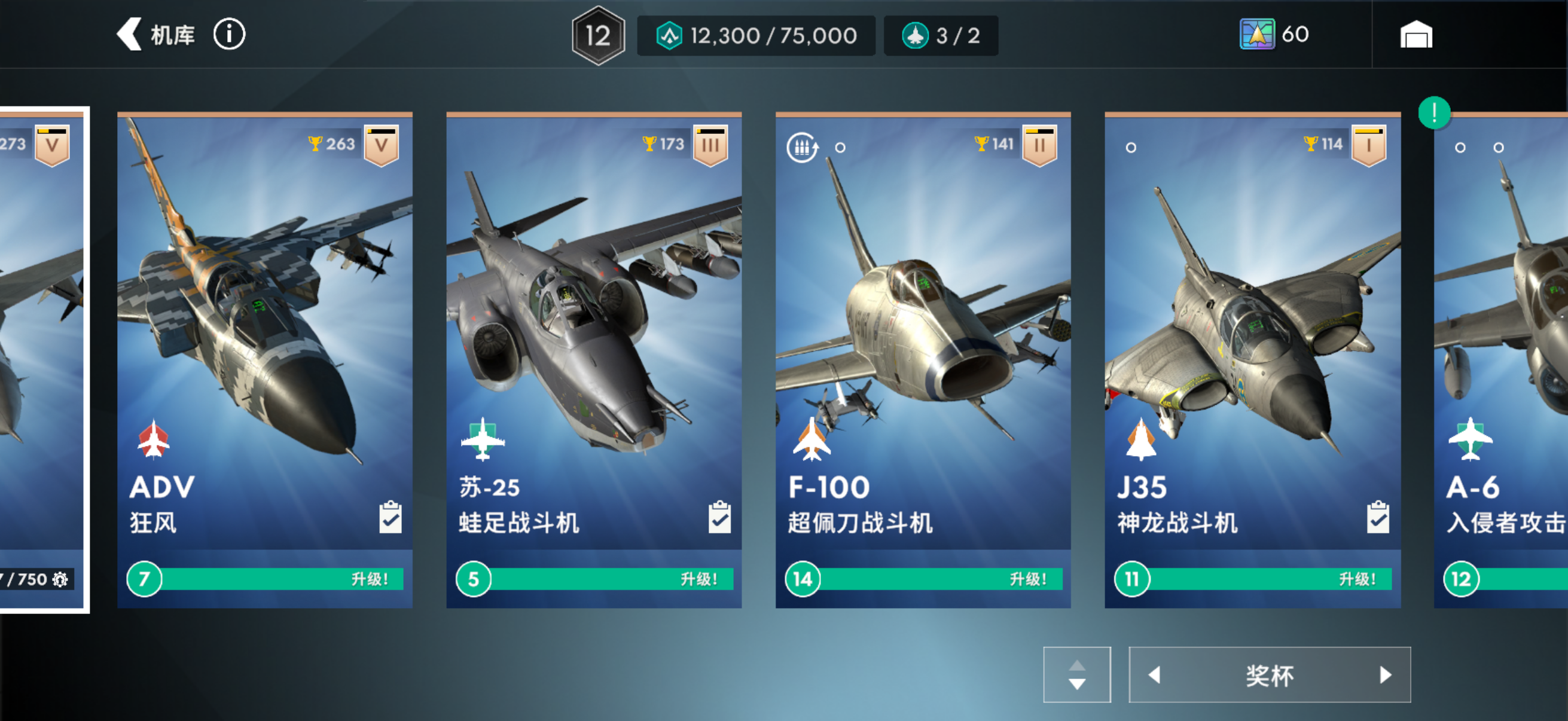Screen dimensions: 1568x721
Task: Tap the green exclamation alert badge
Action: (1434, 112)
